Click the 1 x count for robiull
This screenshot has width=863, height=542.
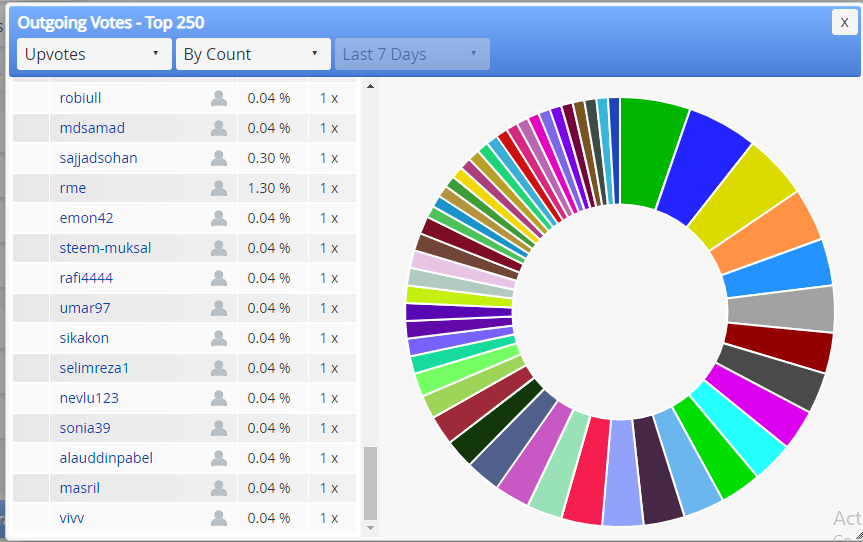(329, 98)
